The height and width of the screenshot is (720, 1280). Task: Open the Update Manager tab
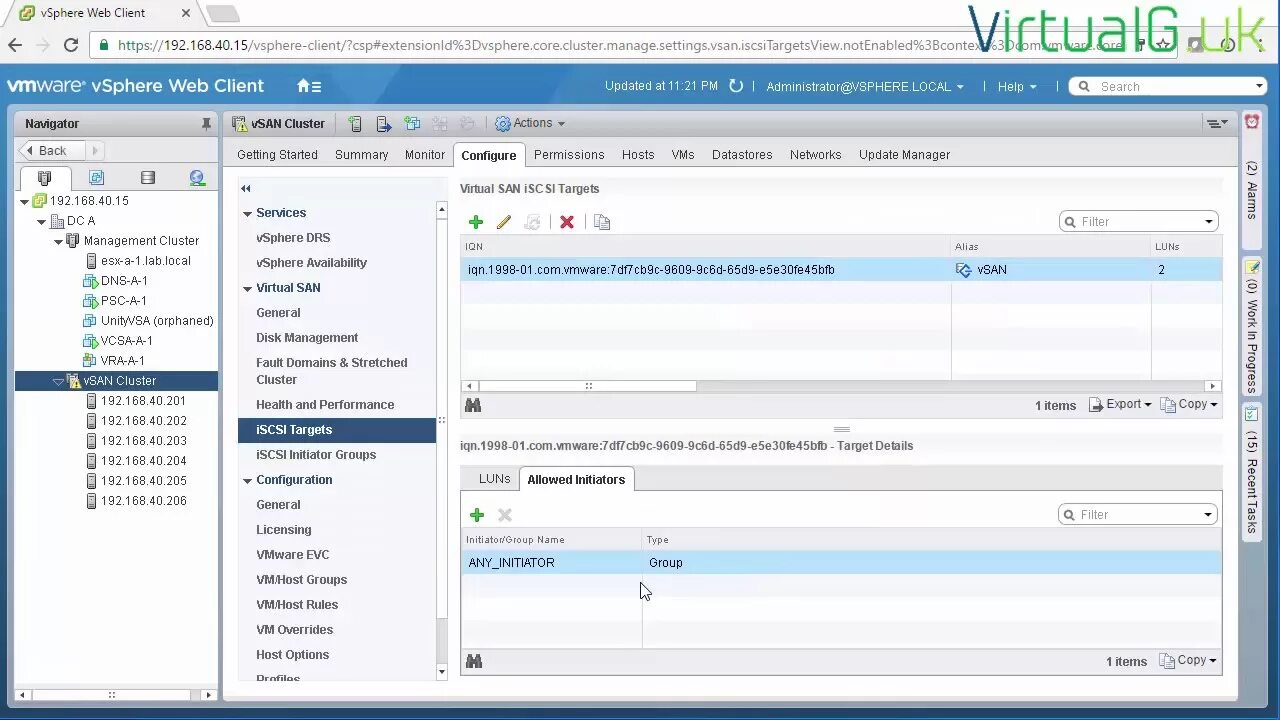tap(904, 155)
